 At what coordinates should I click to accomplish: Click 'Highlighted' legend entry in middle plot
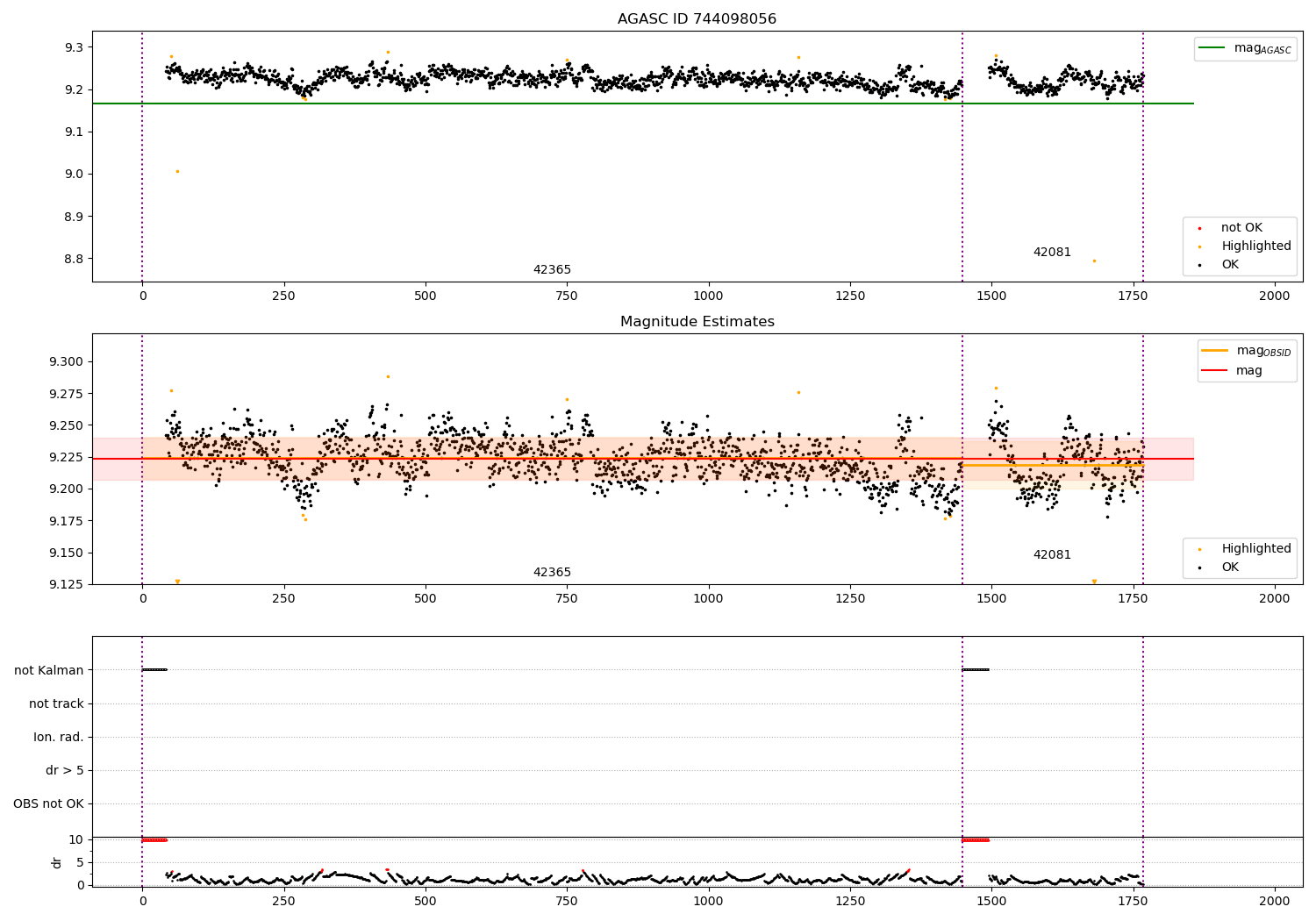point(1245,549)
